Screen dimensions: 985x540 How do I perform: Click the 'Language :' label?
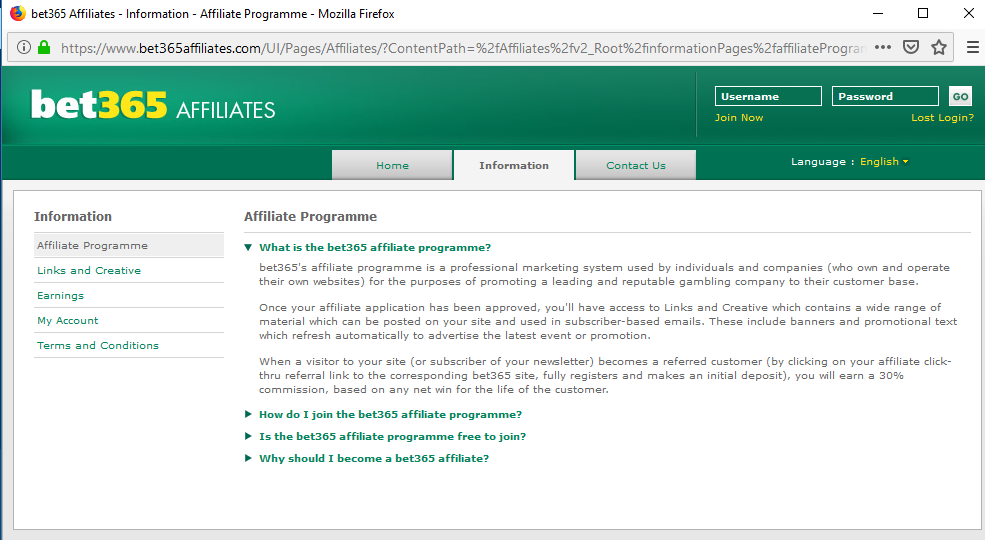pyautogui.click(x=822, y=161)
